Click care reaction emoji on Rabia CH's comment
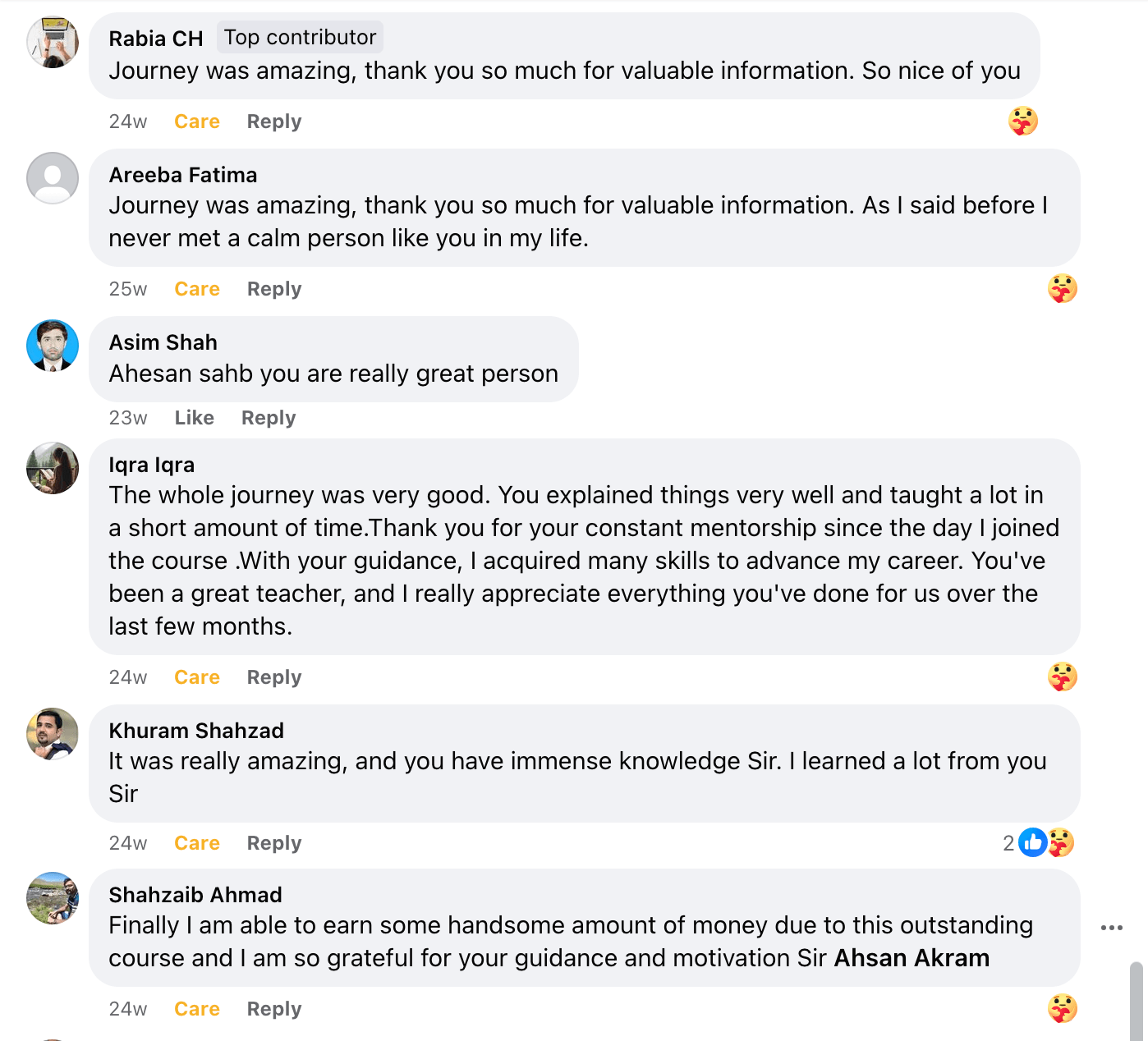This screenshot has width=1148, height=1041. (x=1022, y=122)
